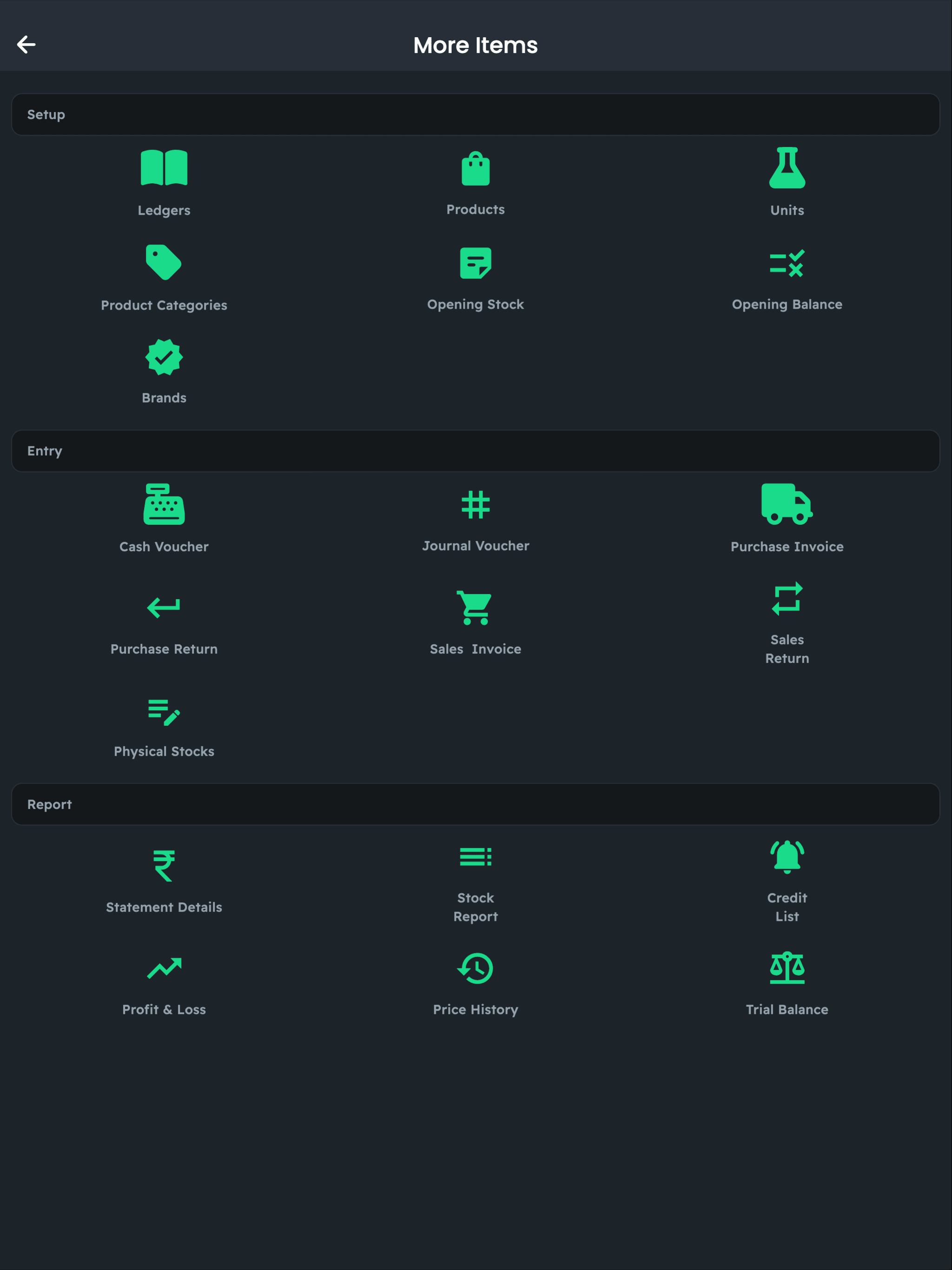Tap the More Items page title
The width and height of the screenshot is (952, 1270).
click(x=476, y=46)
